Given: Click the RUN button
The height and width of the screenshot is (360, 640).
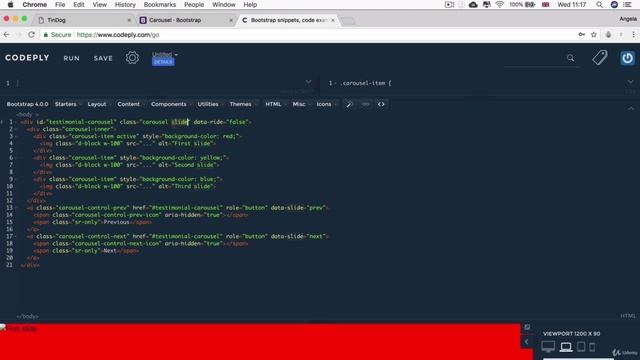Looking at the screenshot, I should click(71, 58).
